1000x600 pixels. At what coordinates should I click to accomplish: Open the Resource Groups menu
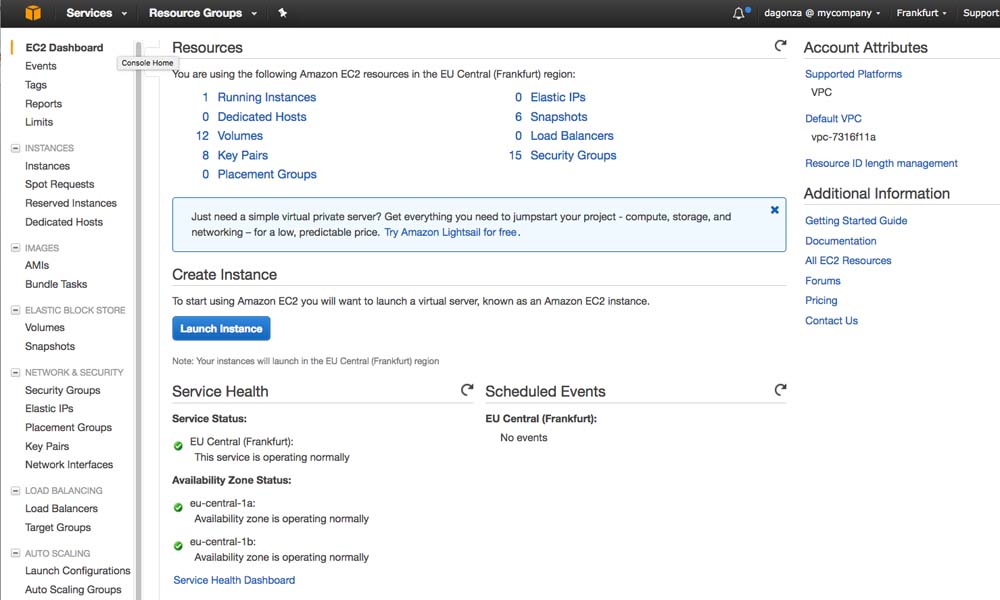coord(203,13)
